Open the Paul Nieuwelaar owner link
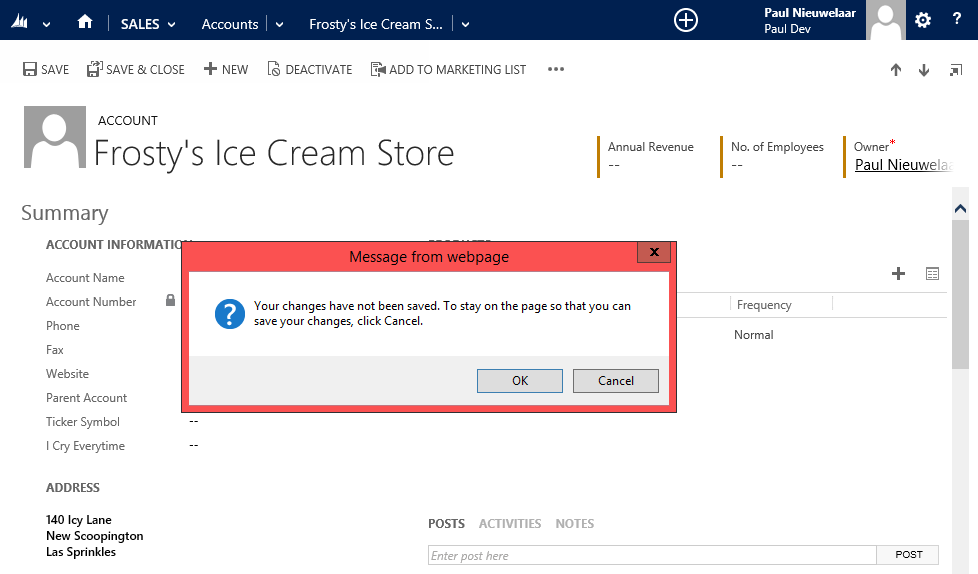978x574 pixels. (902, 165)
